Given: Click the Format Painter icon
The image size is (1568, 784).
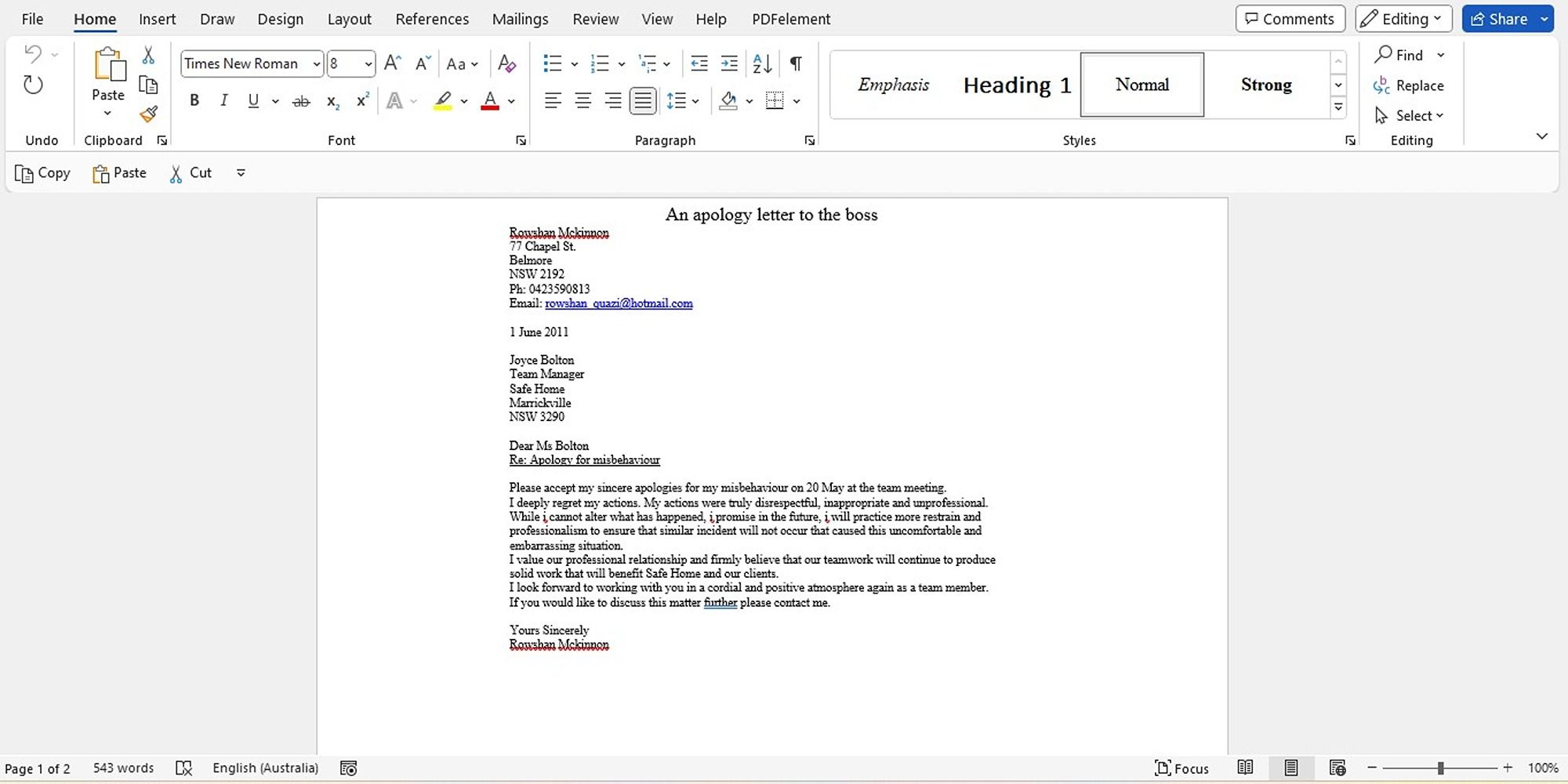Looking at the screenshot, I should 148,114.
